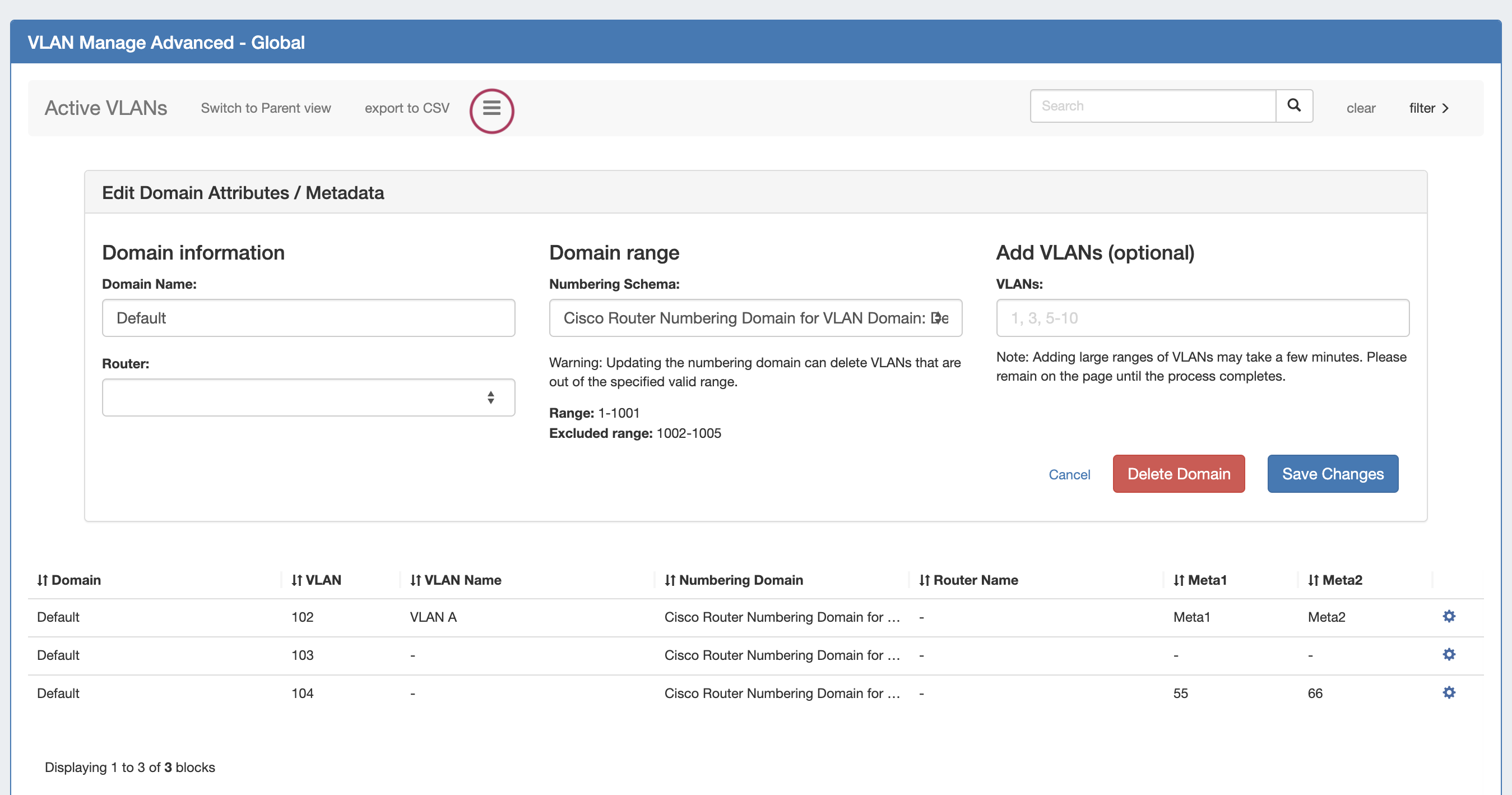Open the Router dropdown

click(308, 397)
